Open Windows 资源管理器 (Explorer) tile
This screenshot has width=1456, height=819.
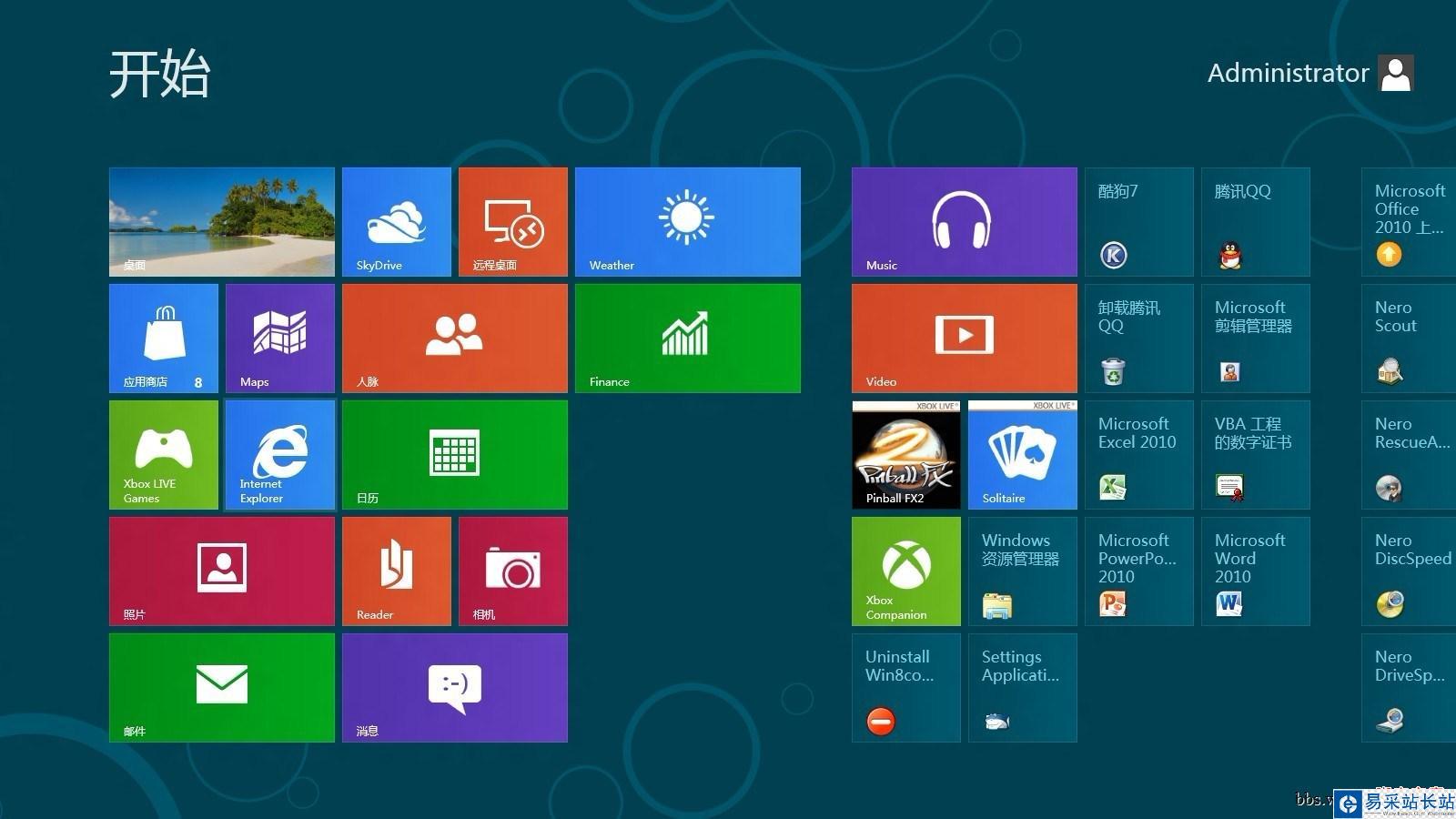(x=1023, y=571)
